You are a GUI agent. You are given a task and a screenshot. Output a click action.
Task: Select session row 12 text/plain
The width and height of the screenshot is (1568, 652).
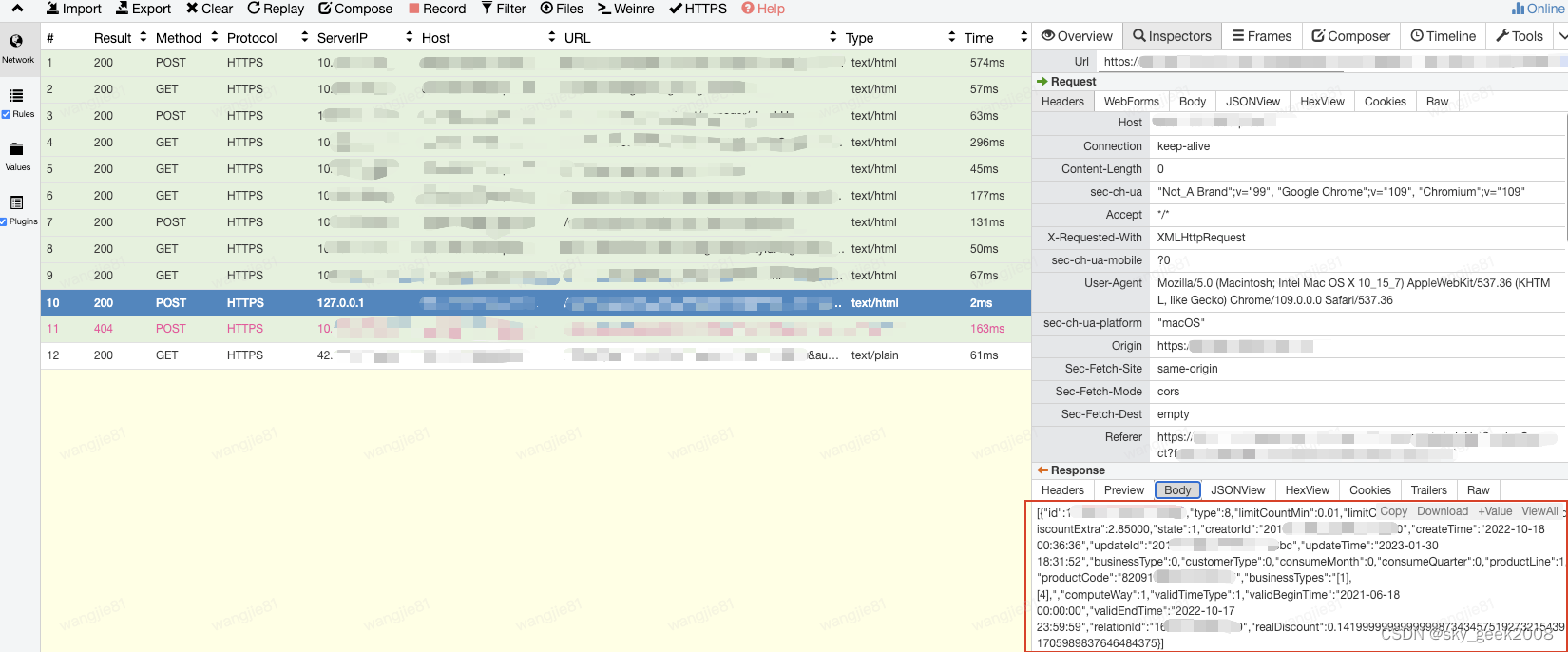tap(536, 355)
